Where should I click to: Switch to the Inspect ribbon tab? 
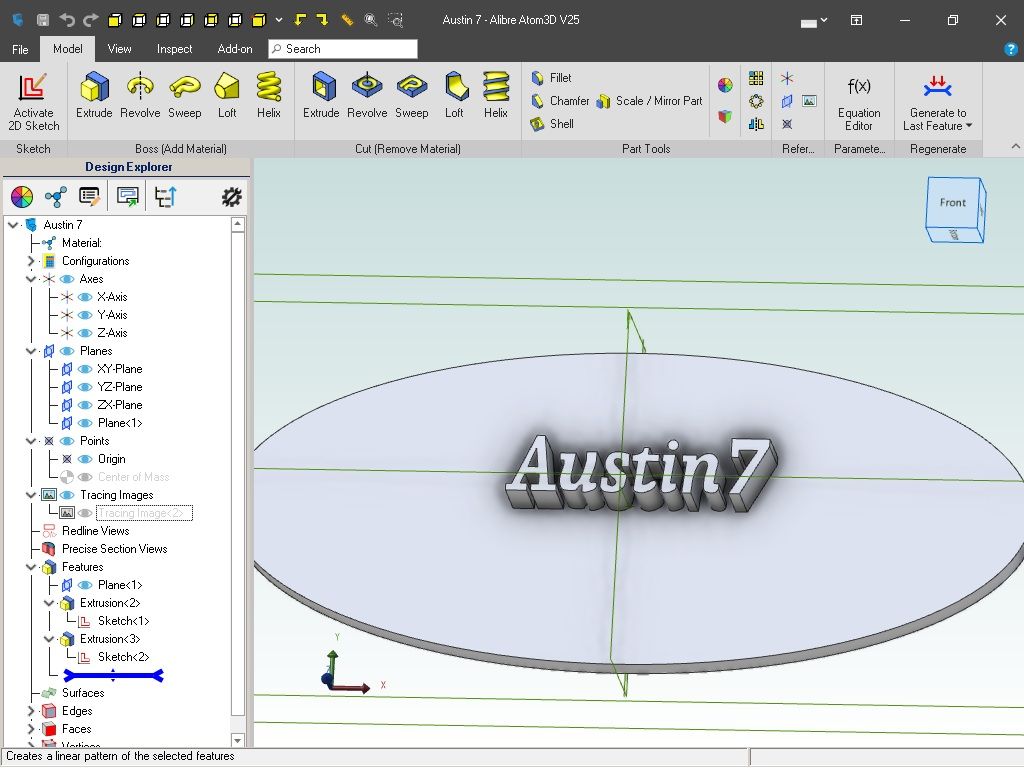pyautogui.click(x=174, y=49)
